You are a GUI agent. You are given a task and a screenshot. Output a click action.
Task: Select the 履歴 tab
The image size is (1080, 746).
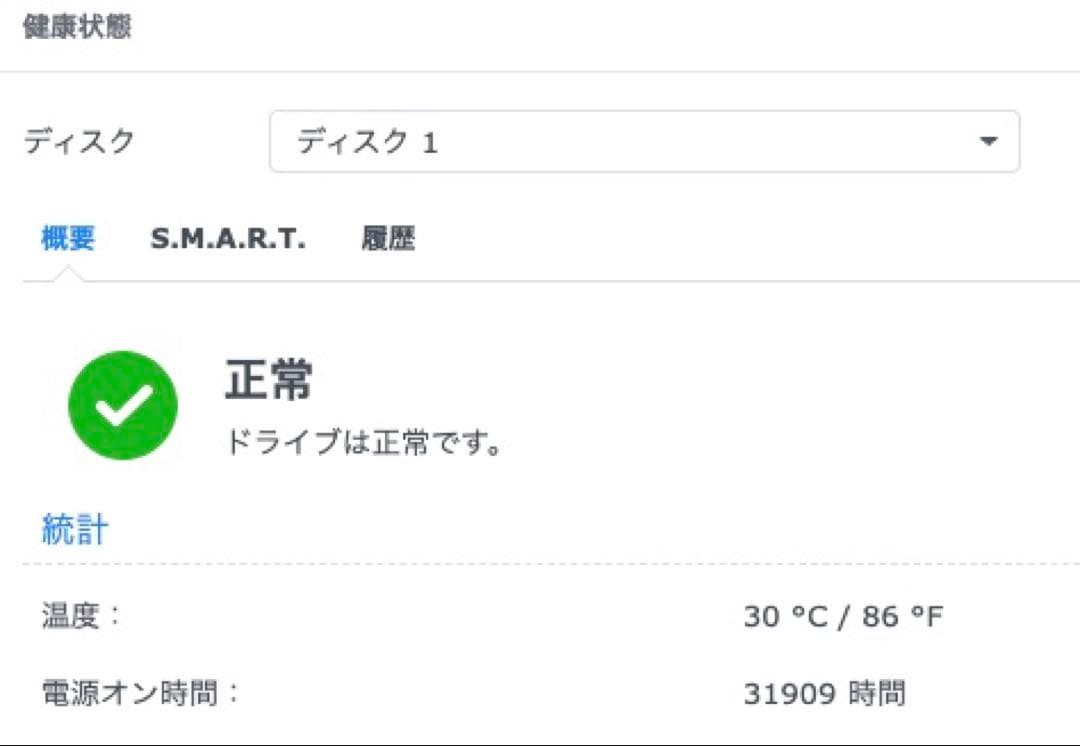[388, 239]
